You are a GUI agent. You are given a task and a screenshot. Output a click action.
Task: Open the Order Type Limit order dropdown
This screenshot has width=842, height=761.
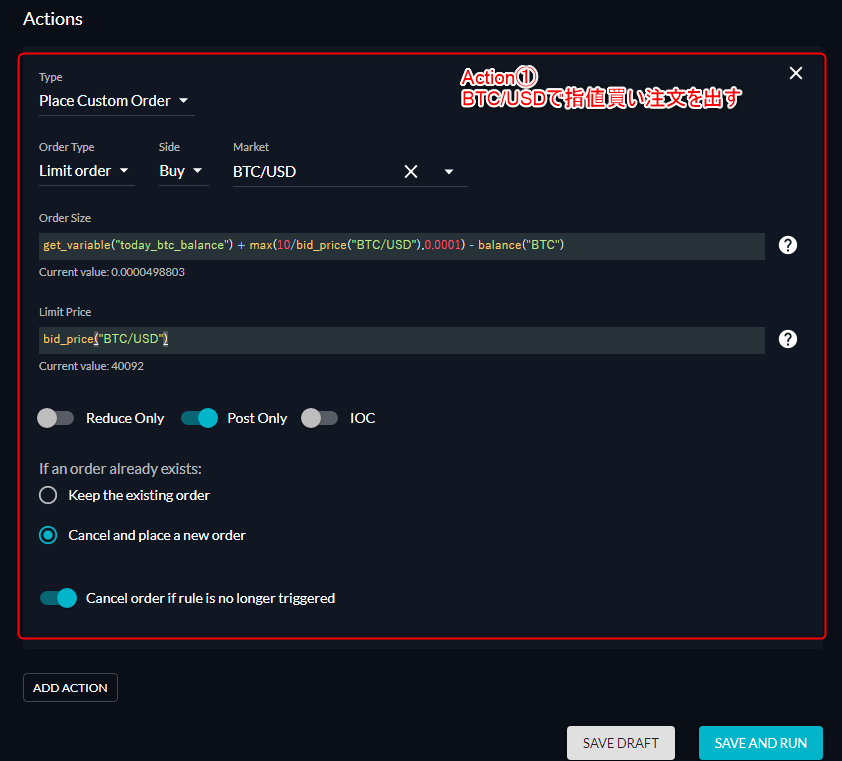pyautogui.click(x=86, y=171)
